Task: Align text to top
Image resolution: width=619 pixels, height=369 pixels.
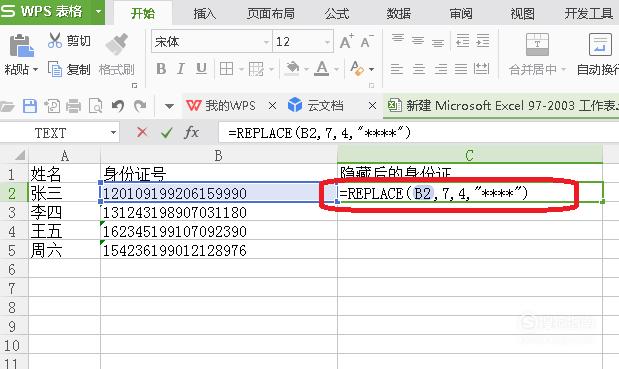Action: tap(398, 39)
